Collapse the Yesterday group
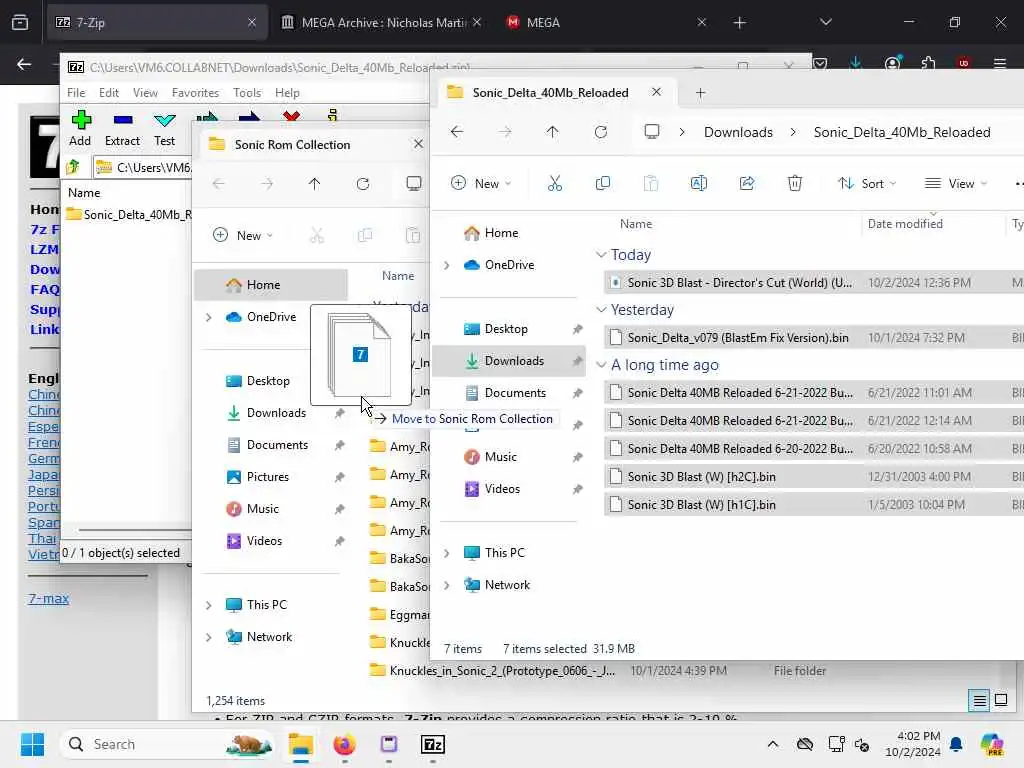 tap(601, 310)
